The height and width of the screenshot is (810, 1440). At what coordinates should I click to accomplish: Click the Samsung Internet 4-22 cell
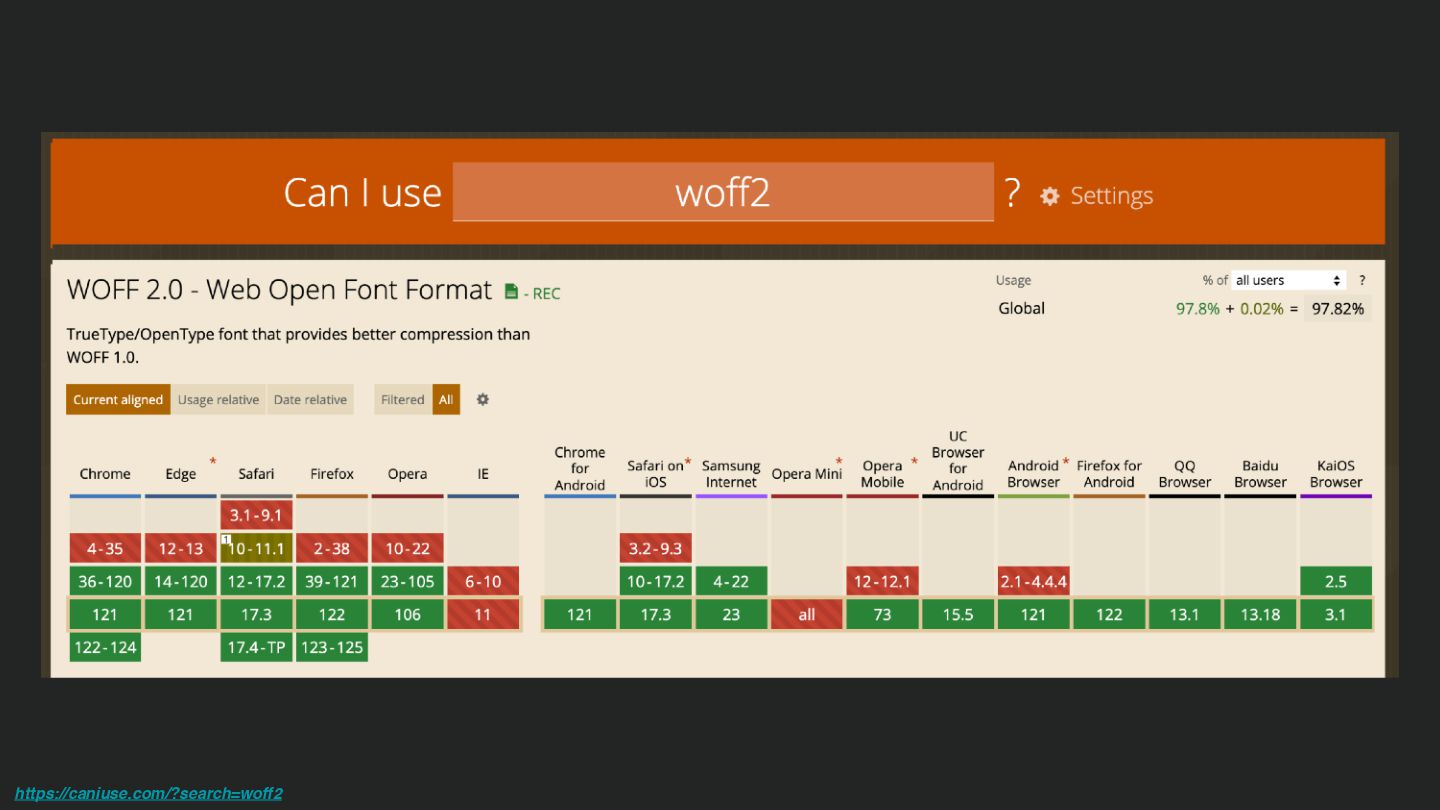click(x=731, y=581)
